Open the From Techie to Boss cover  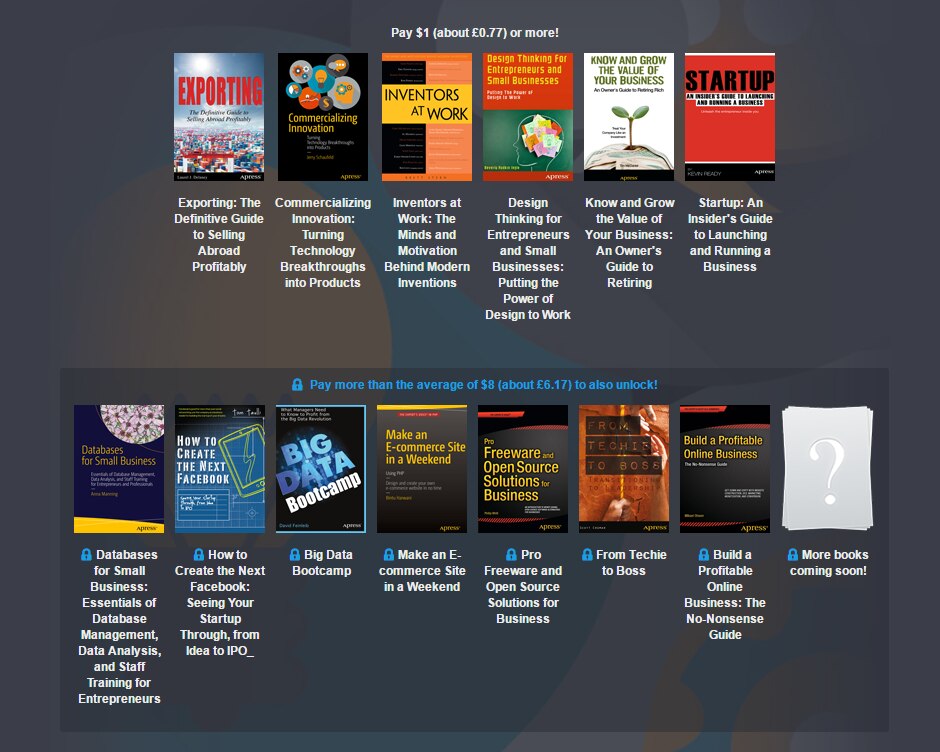click(623, 469)
